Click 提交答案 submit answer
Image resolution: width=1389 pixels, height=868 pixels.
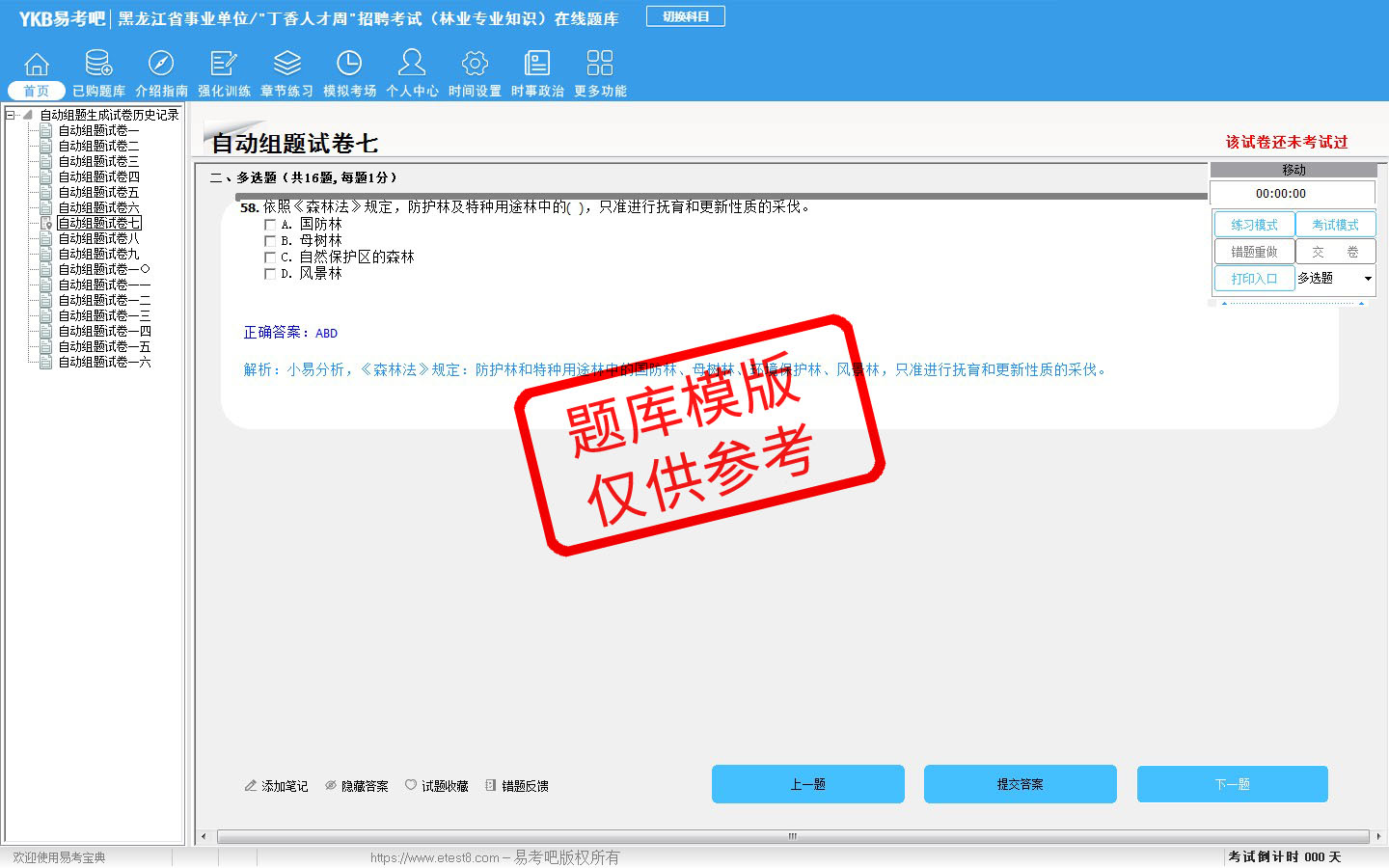1021,784
